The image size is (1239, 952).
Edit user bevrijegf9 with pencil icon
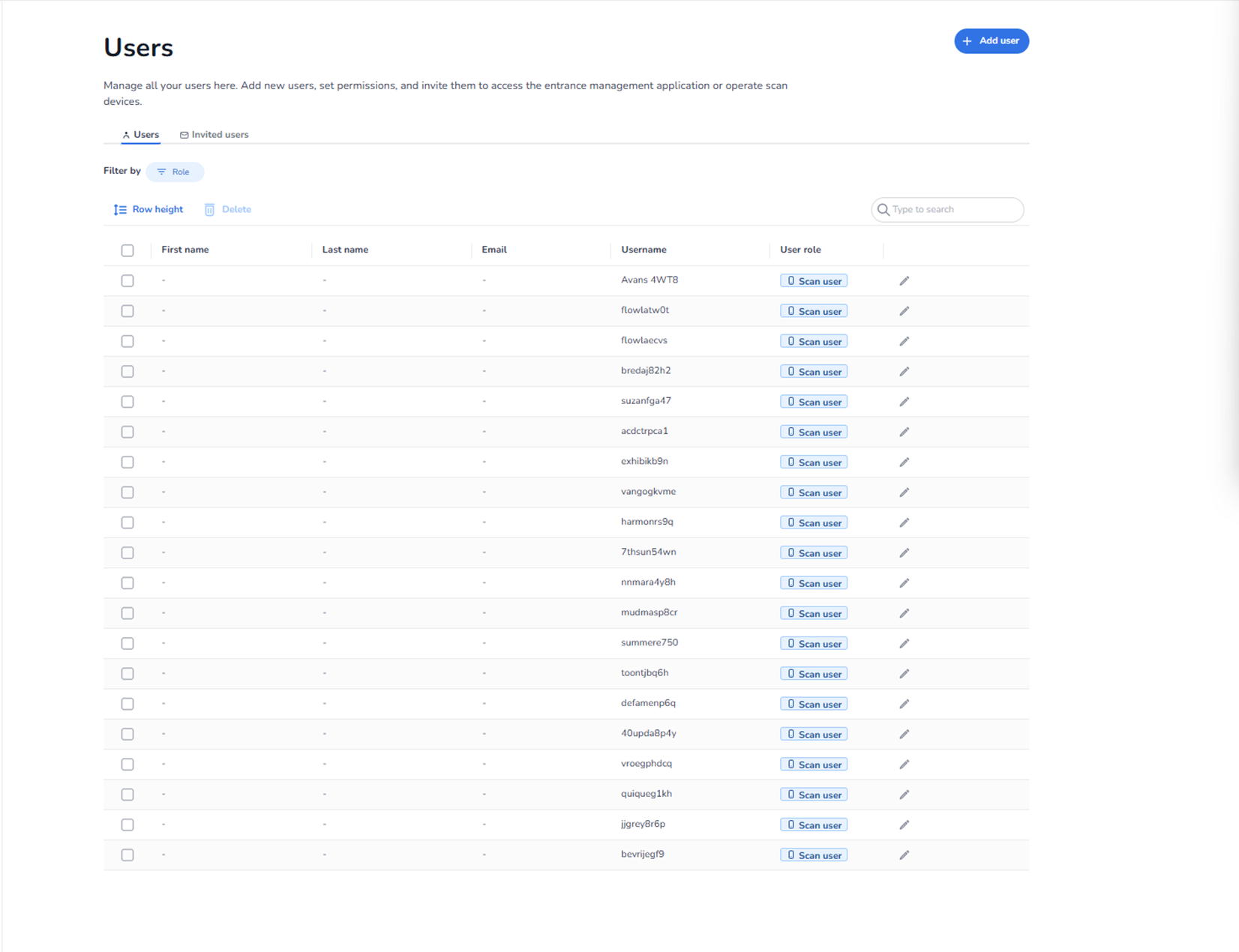tap(904, 855)
